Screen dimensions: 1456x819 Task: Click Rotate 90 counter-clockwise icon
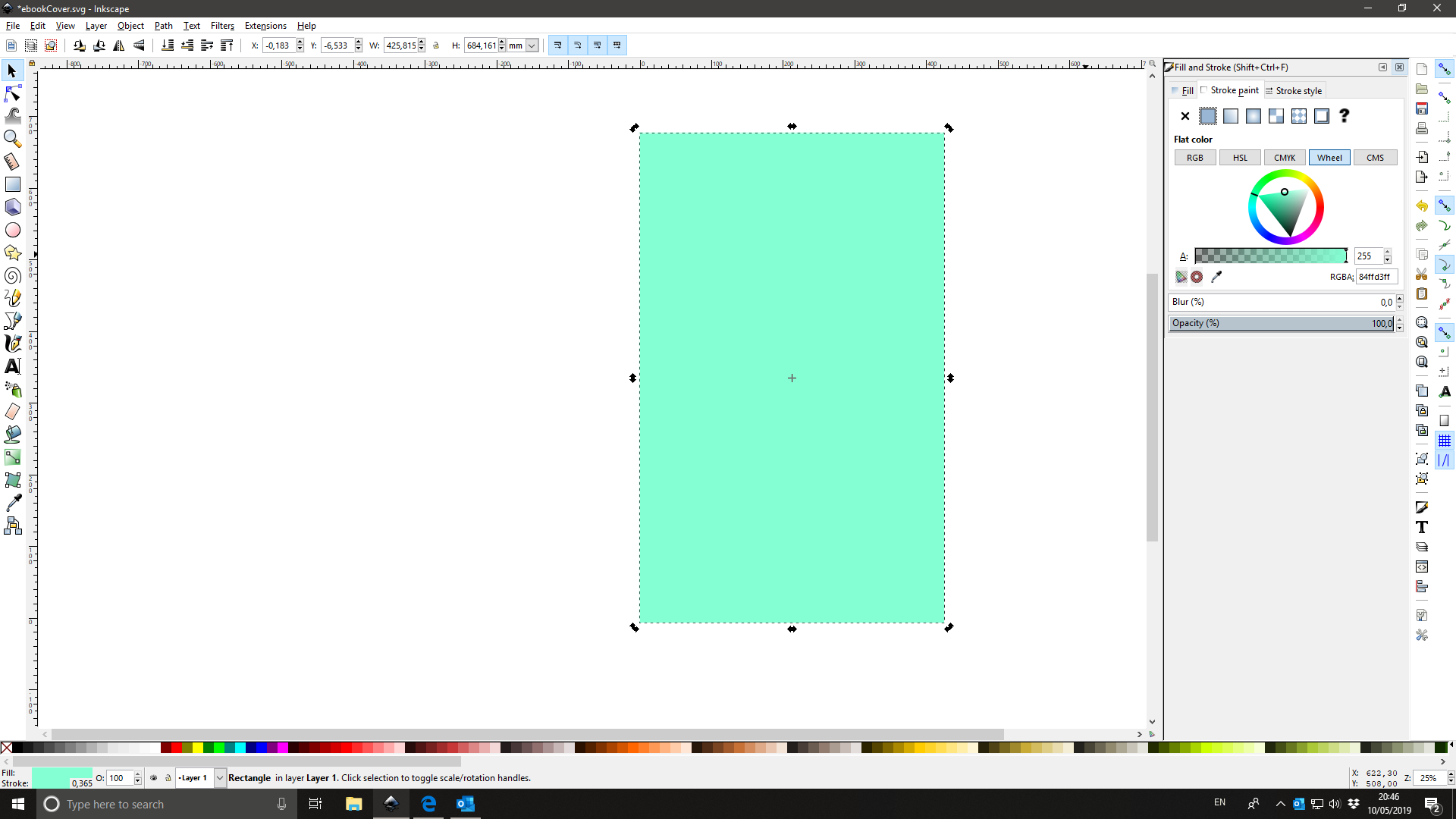pos(80,45)
